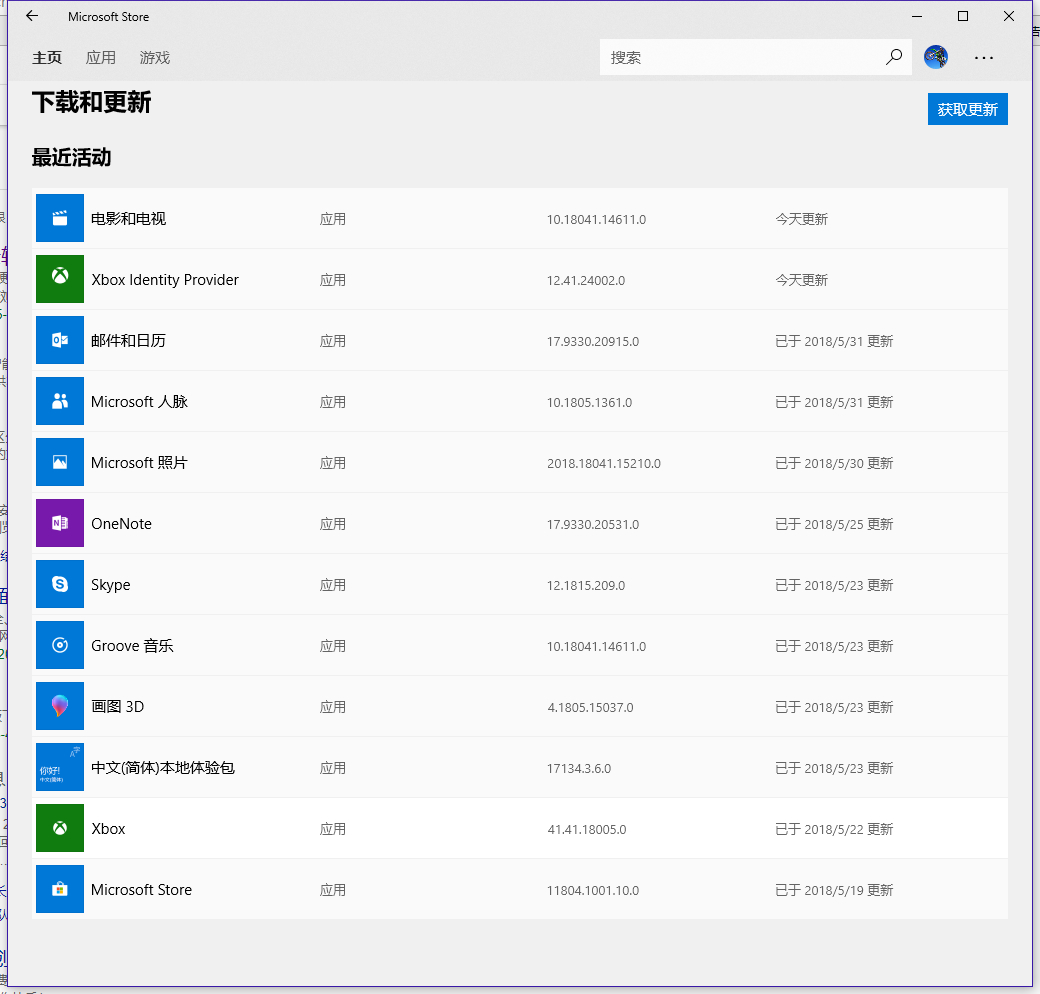Click version 41.41.18005.0
Image resolution: width=1040 pixels, height=994 pixels.
tap(586, 830)
